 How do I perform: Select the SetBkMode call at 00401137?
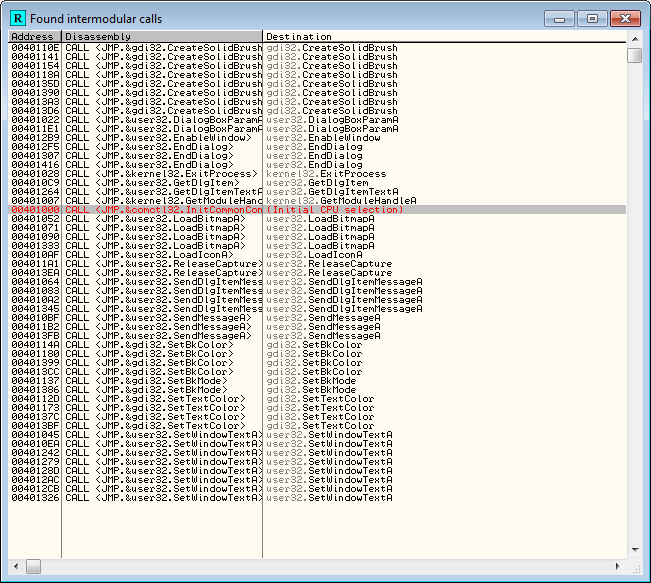[317, 381]
